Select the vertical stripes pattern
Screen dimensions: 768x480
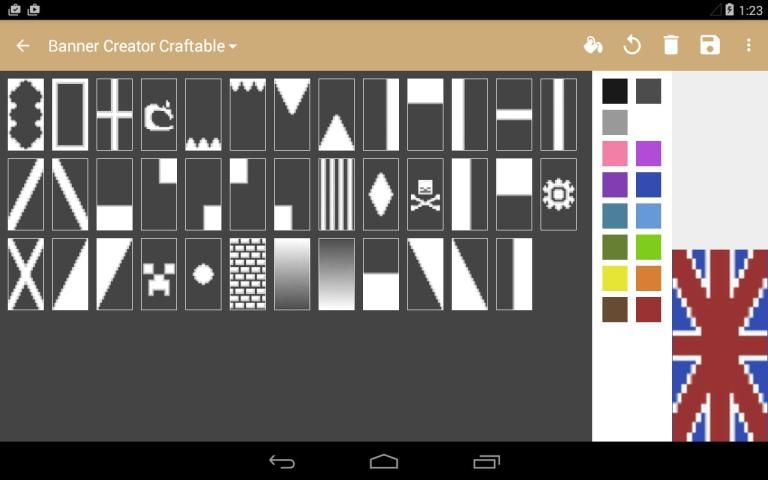tap(337, 194)
